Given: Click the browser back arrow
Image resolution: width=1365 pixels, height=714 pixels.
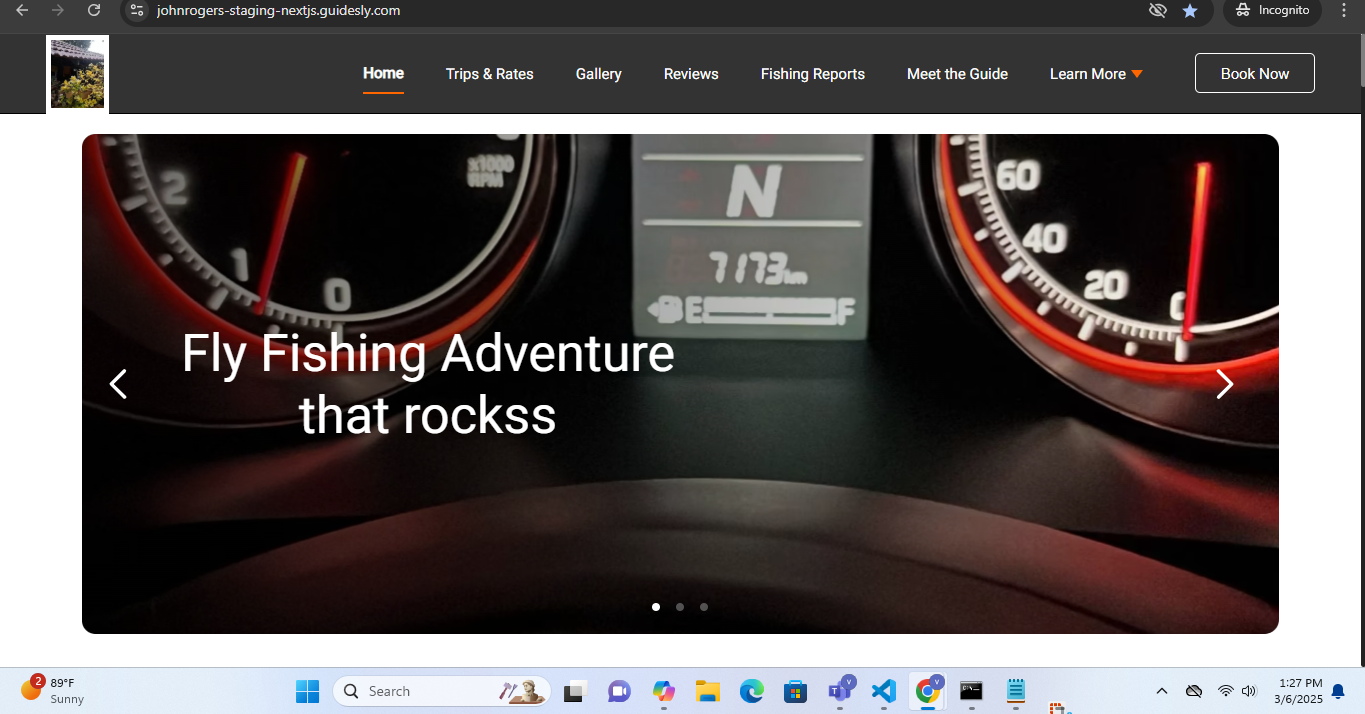Looking at the screenshot, I should 22,10.
